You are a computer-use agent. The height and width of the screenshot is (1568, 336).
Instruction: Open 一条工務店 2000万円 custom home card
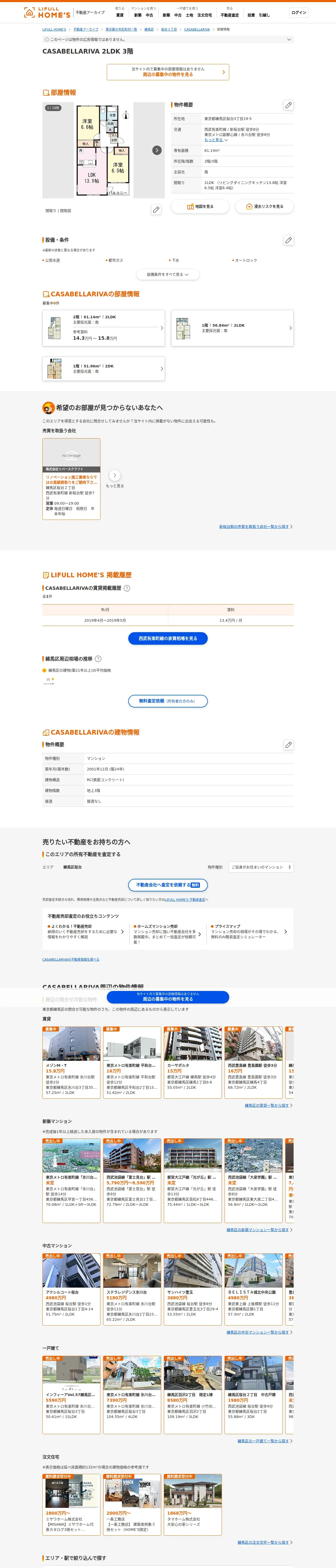click(132, 1505)
